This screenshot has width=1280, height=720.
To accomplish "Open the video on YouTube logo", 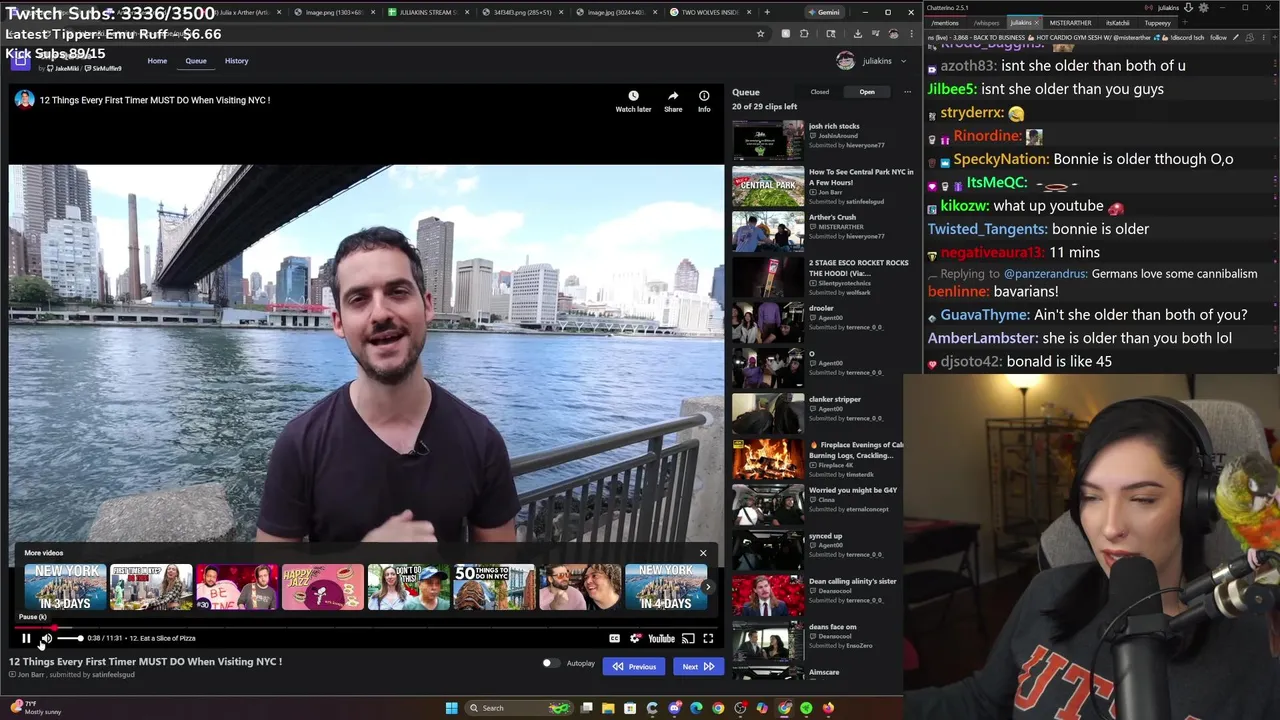I will tap(661, 638).
